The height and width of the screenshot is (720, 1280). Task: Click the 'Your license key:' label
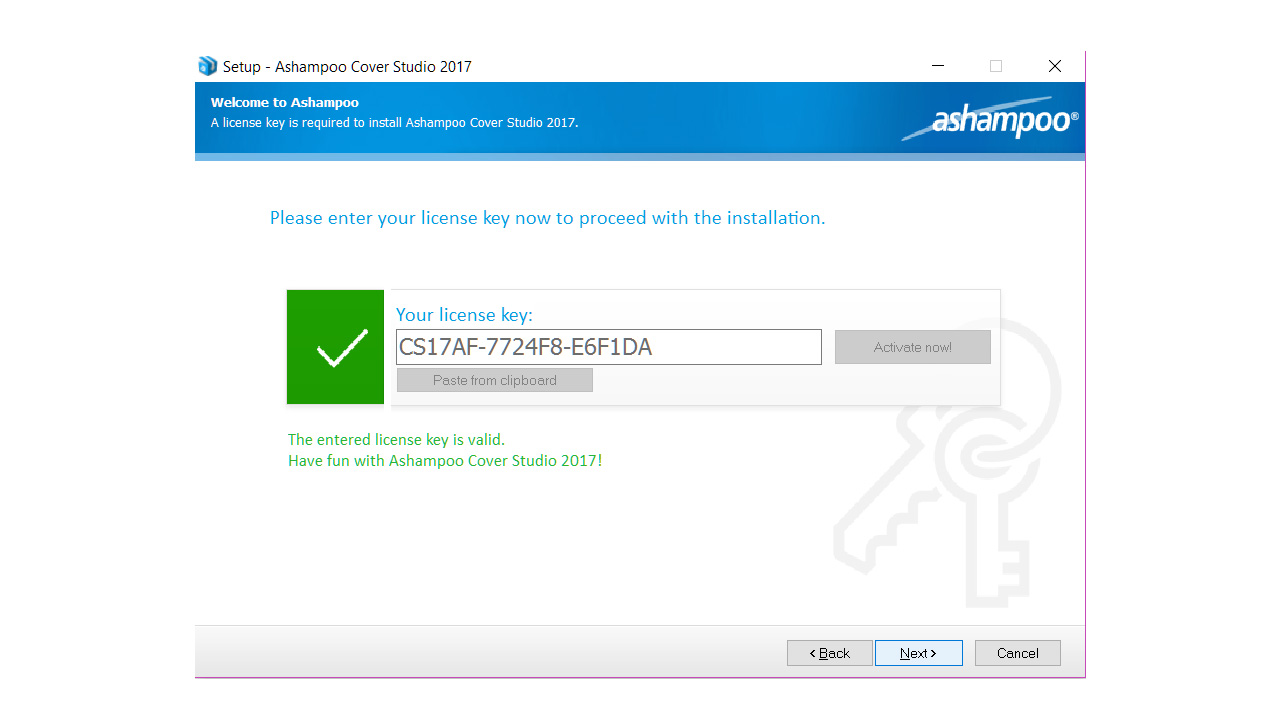(464, 315)
